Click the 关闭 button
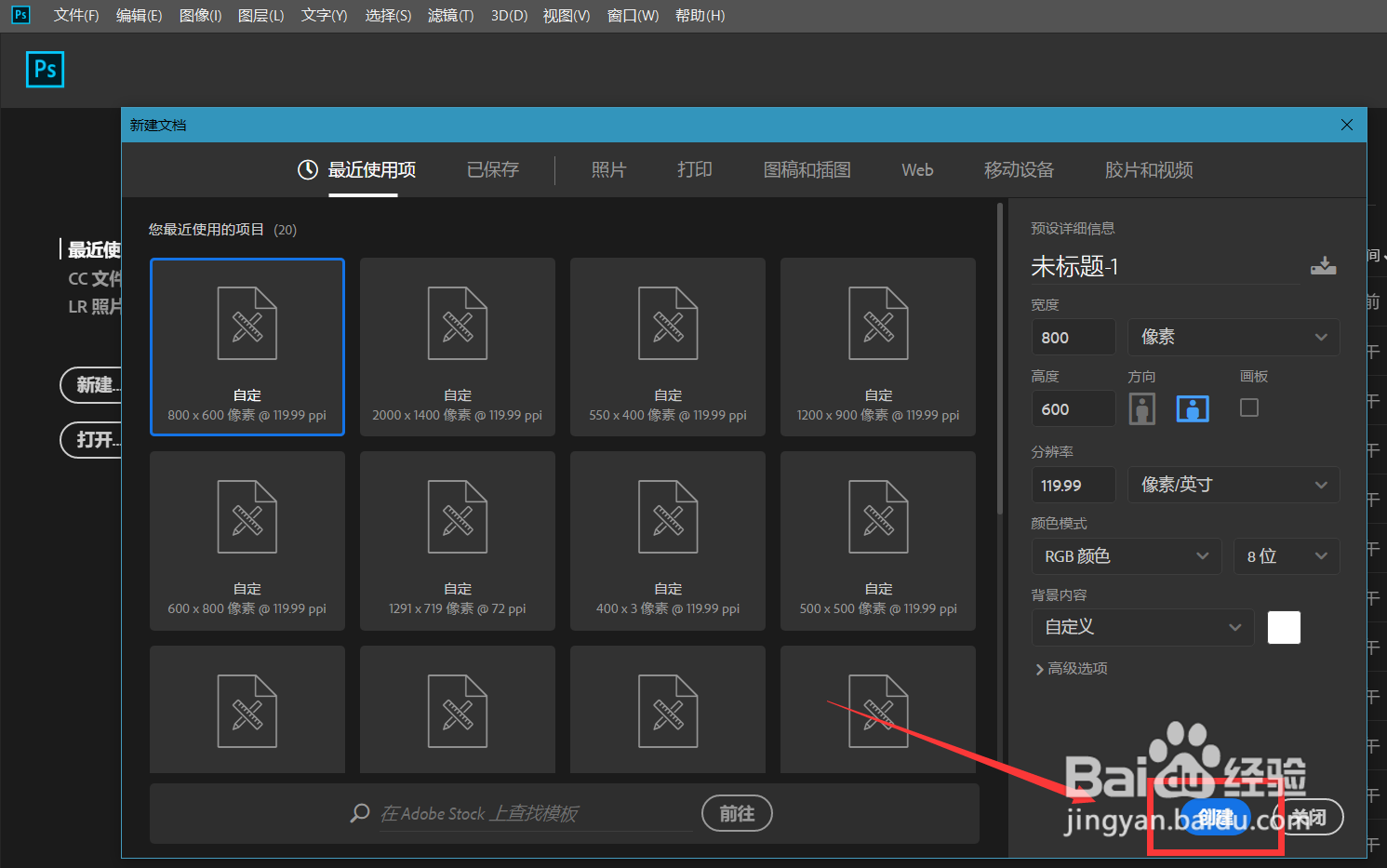This screenshot has height=868, width=1387. click(1309, 817)
